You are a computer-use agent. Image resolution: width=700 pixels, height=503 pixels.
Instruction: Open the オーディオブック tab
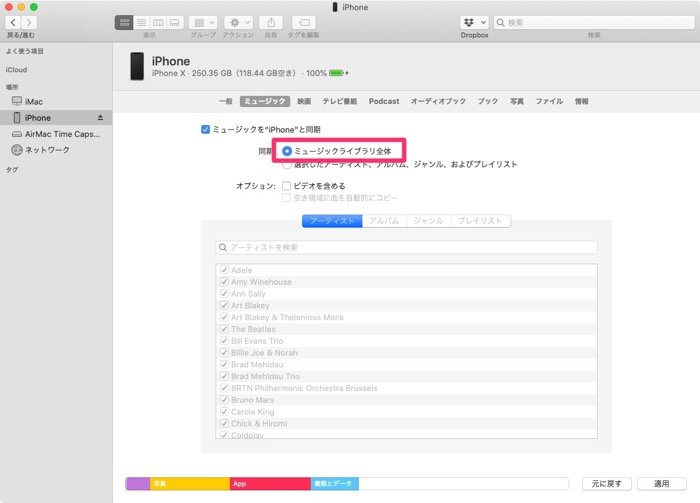[438, 101]
